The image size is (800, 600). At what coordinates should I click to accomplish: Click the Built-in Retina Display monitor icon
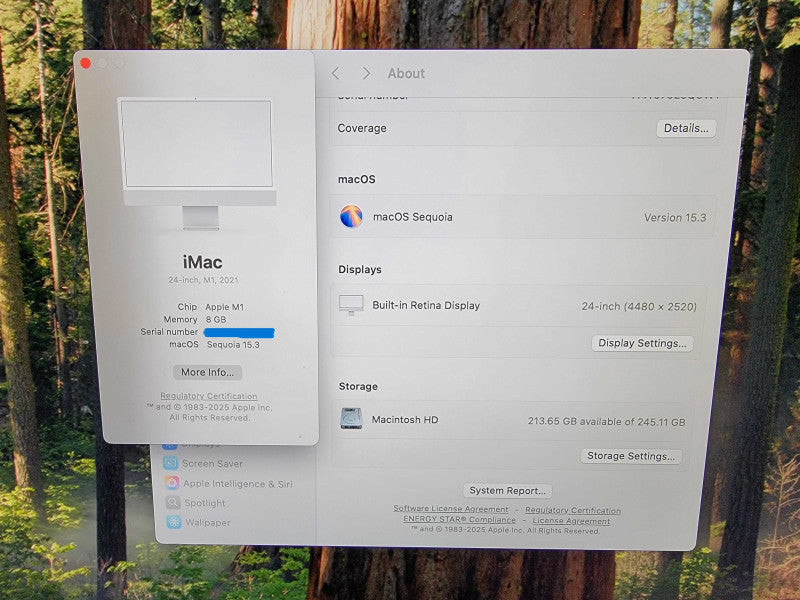click(351, 305)
